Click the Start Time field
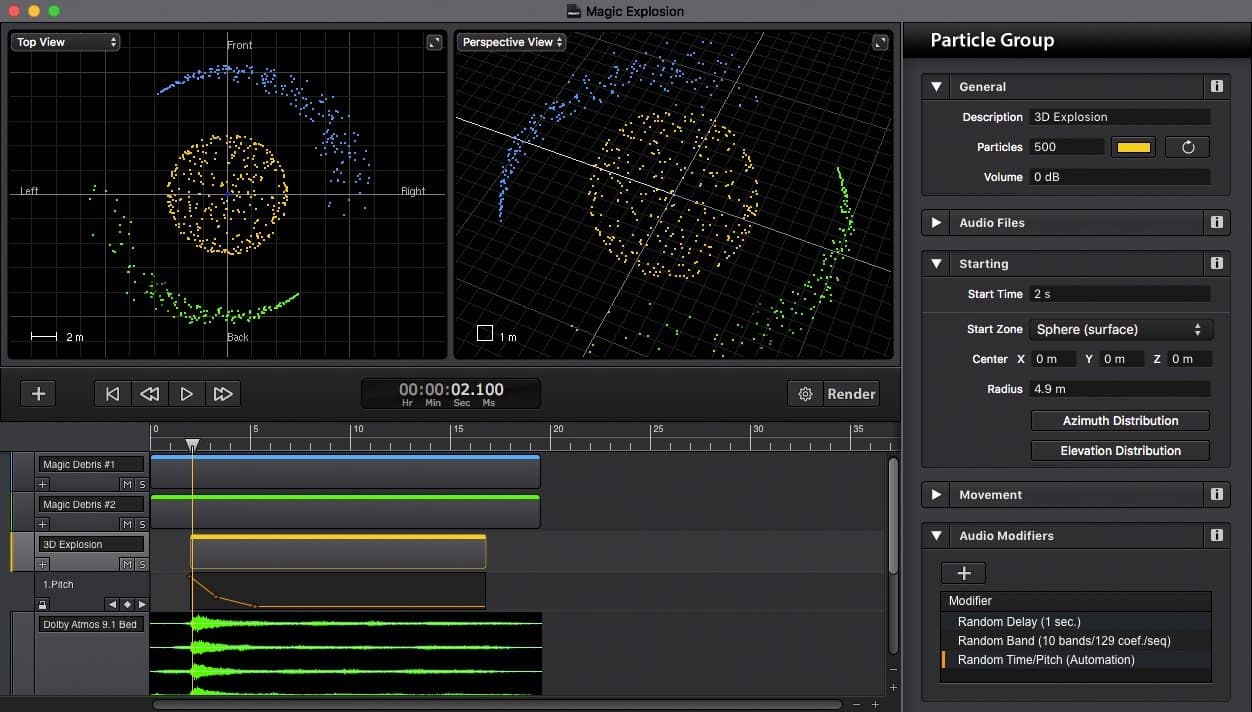The height and width of the screenshot is (712, 1252). point(1120,294)
